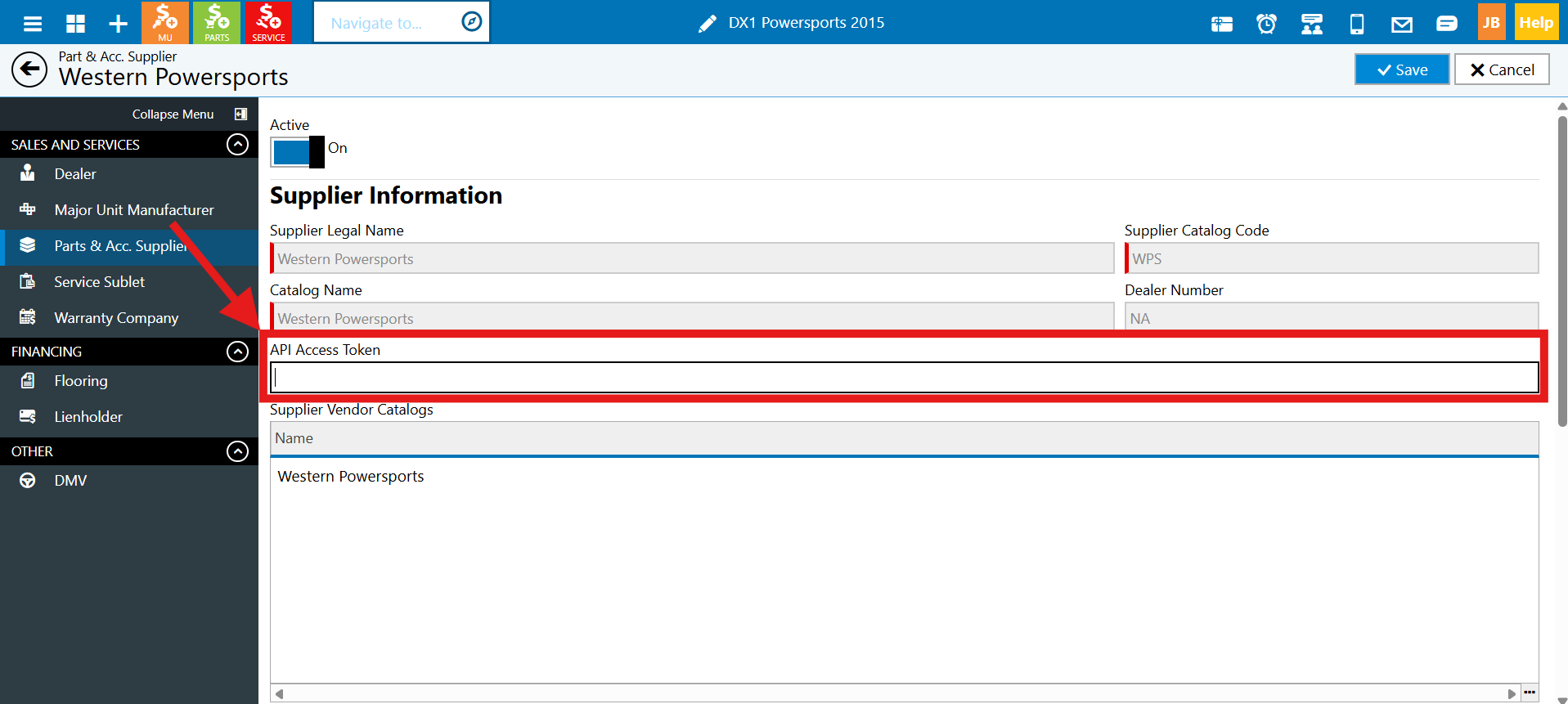Open the chat messages icon
Screen dimensions: 1568x704
coord(1447,24)
